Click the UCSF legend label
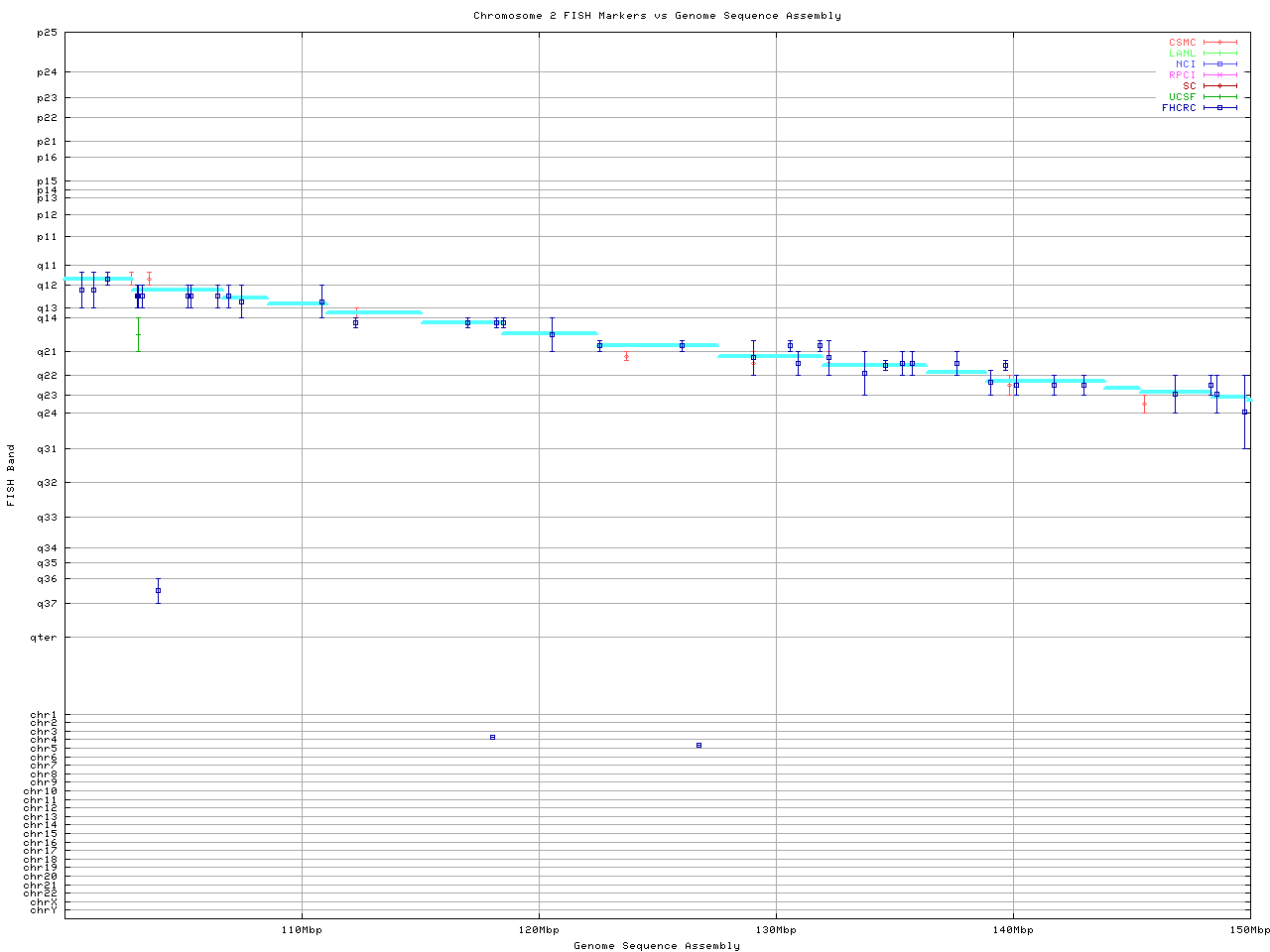1270x952 pixels. click(1182, 97)
